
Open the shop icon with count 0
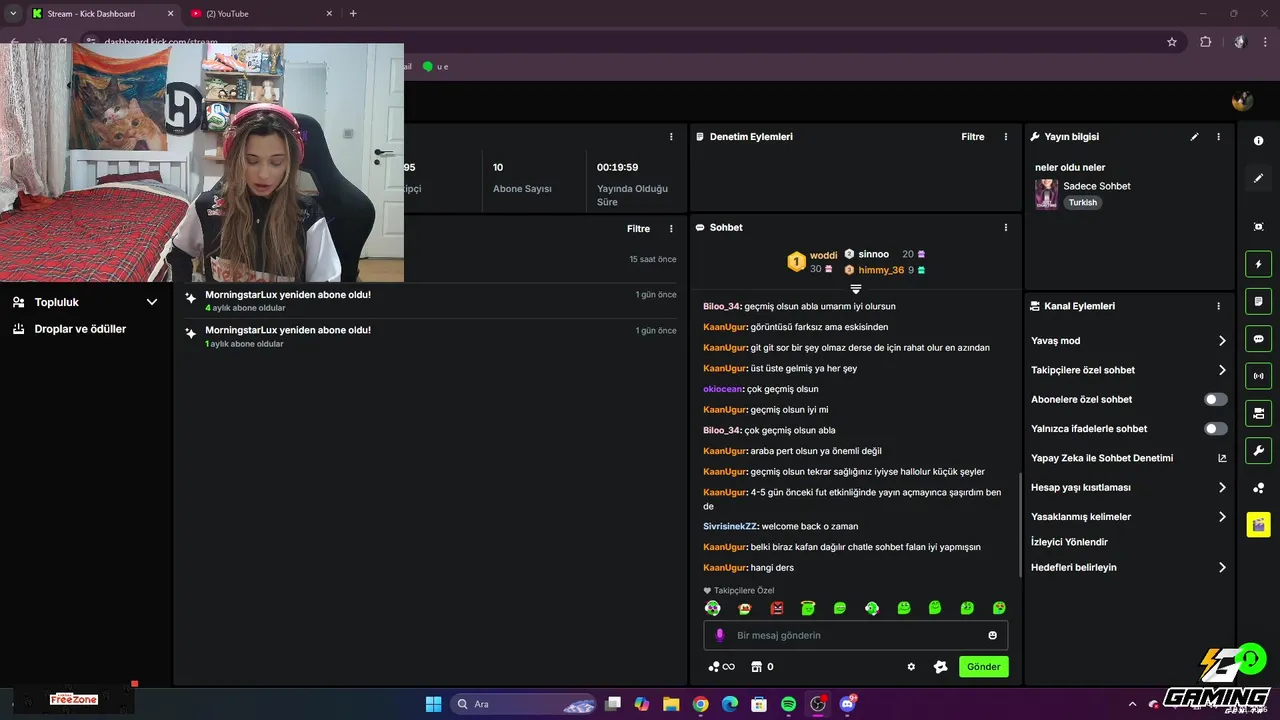[762, 667]
